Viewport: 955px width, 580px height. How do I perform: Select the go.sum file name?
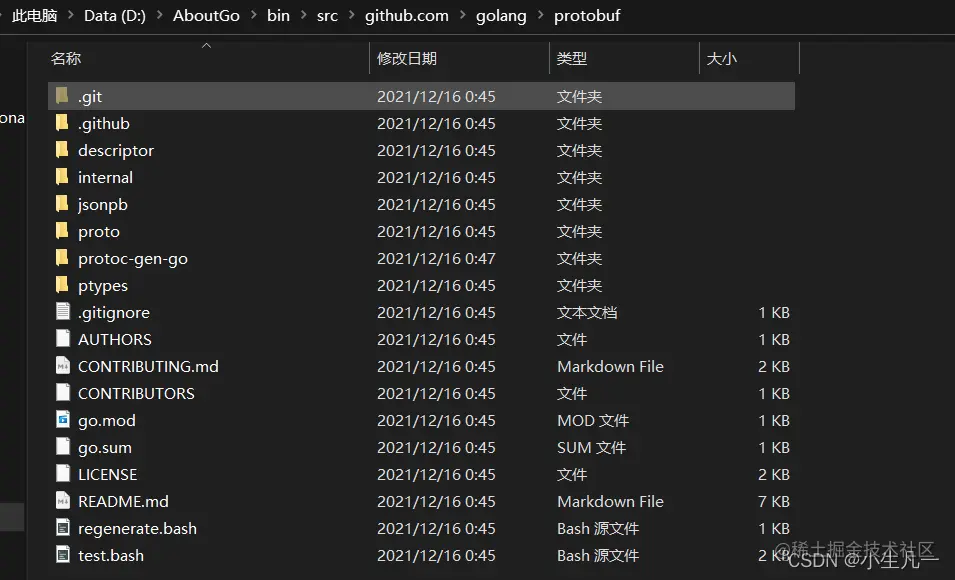click(x=105, y=448)
